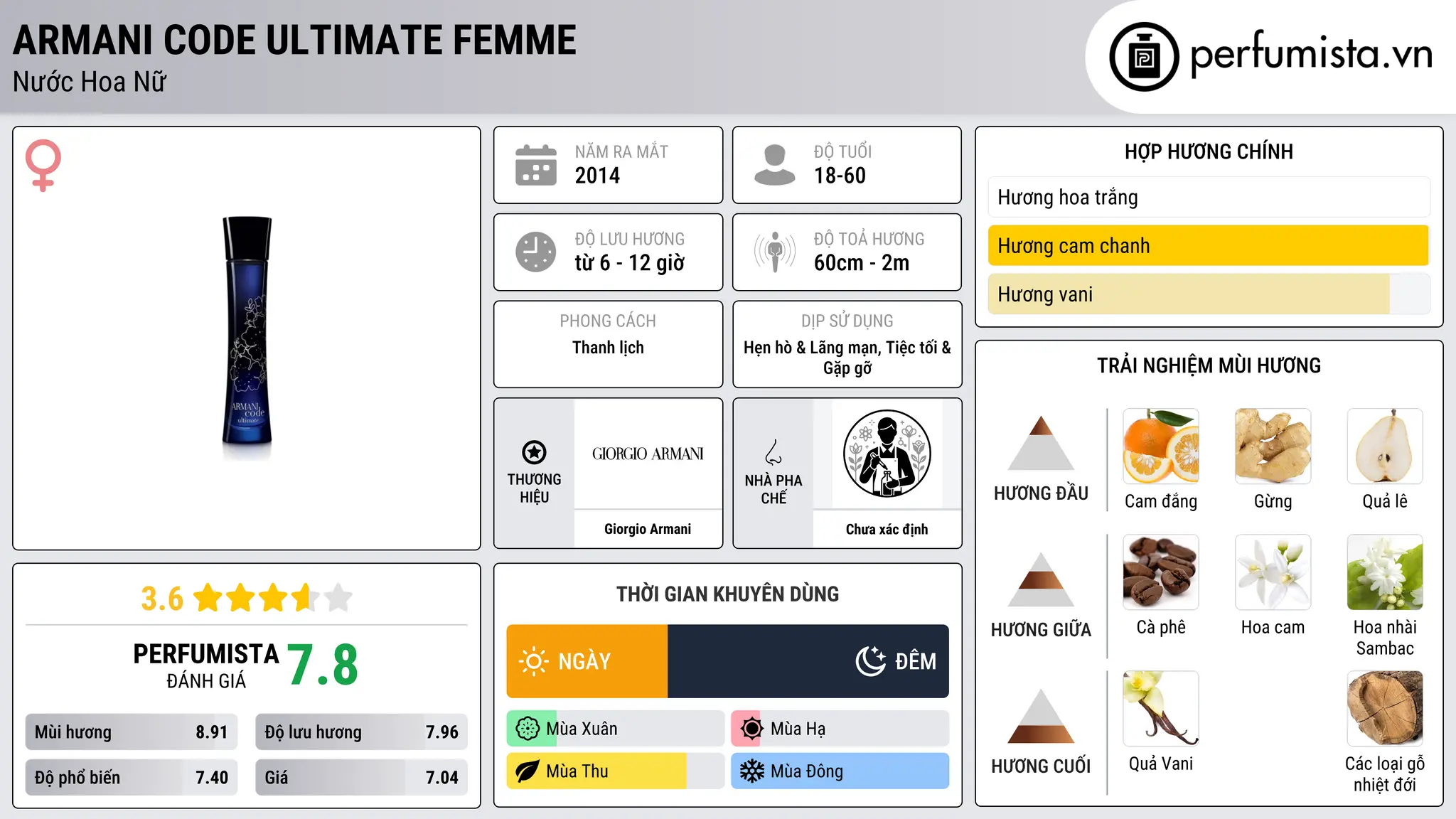Click the sillage icon beside Độ toả hương

(x=774, y=252)
